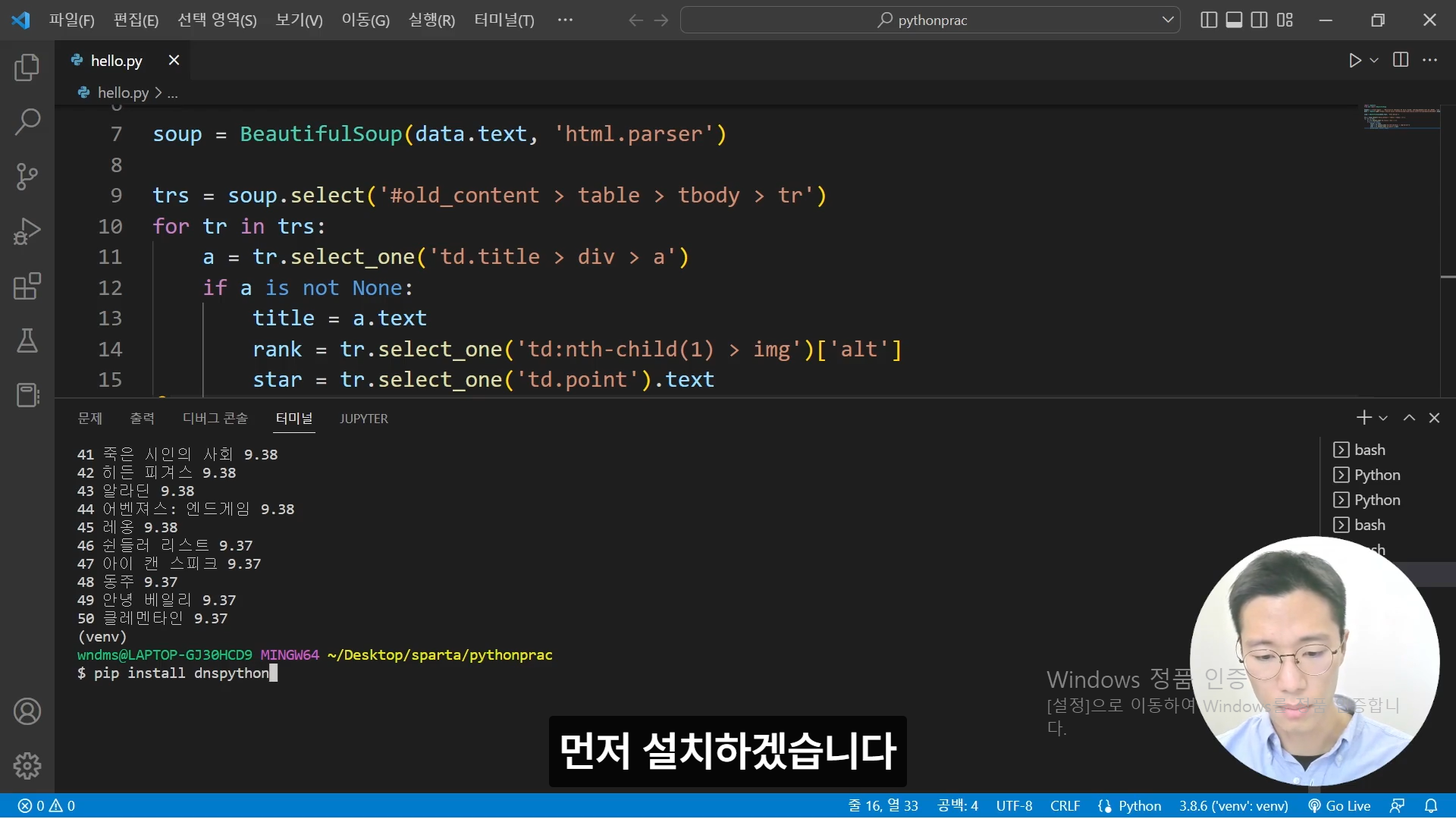Open the 실행(R) menu

(431, 20)
